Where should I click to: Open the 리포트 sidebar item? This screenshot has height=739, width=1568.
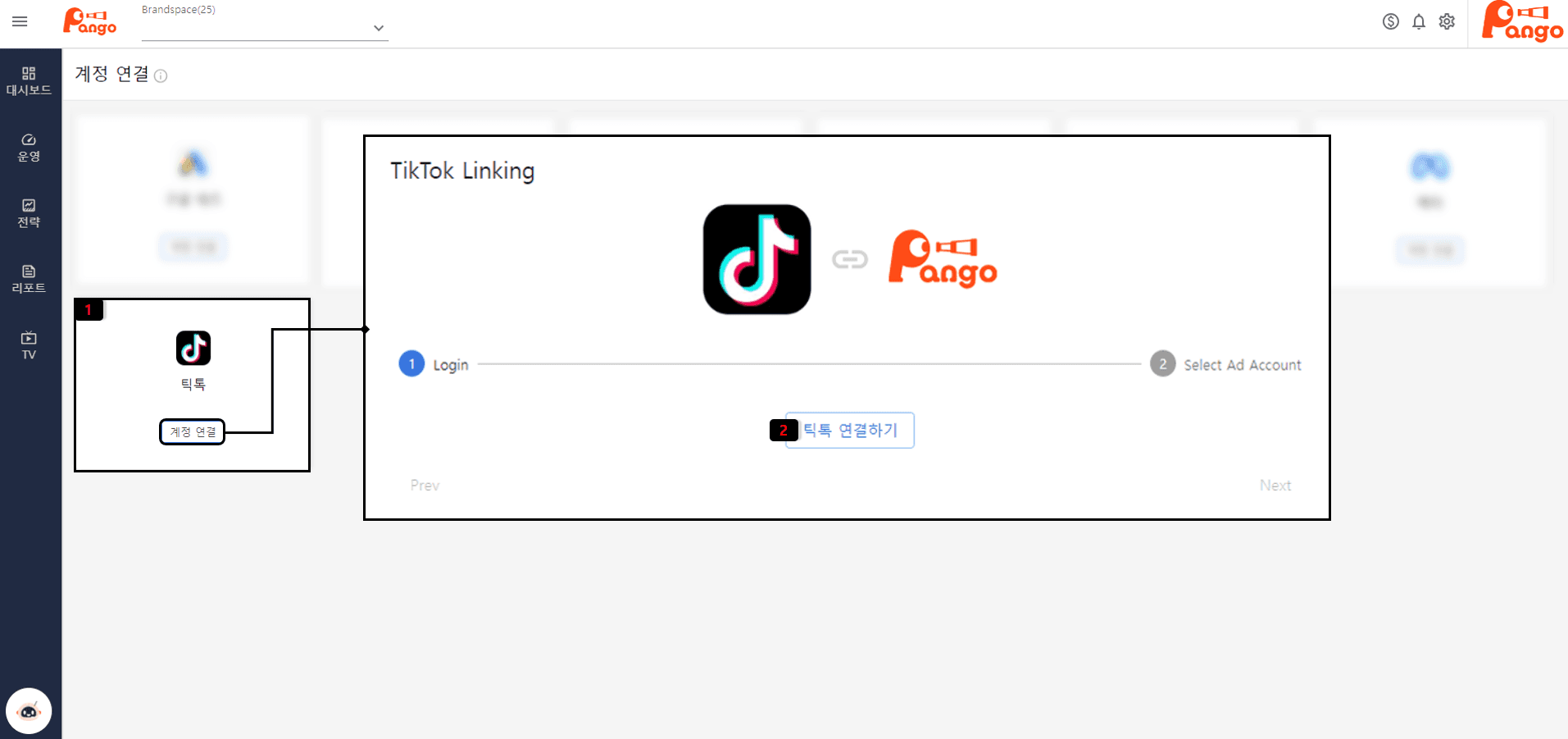point(29,279)
